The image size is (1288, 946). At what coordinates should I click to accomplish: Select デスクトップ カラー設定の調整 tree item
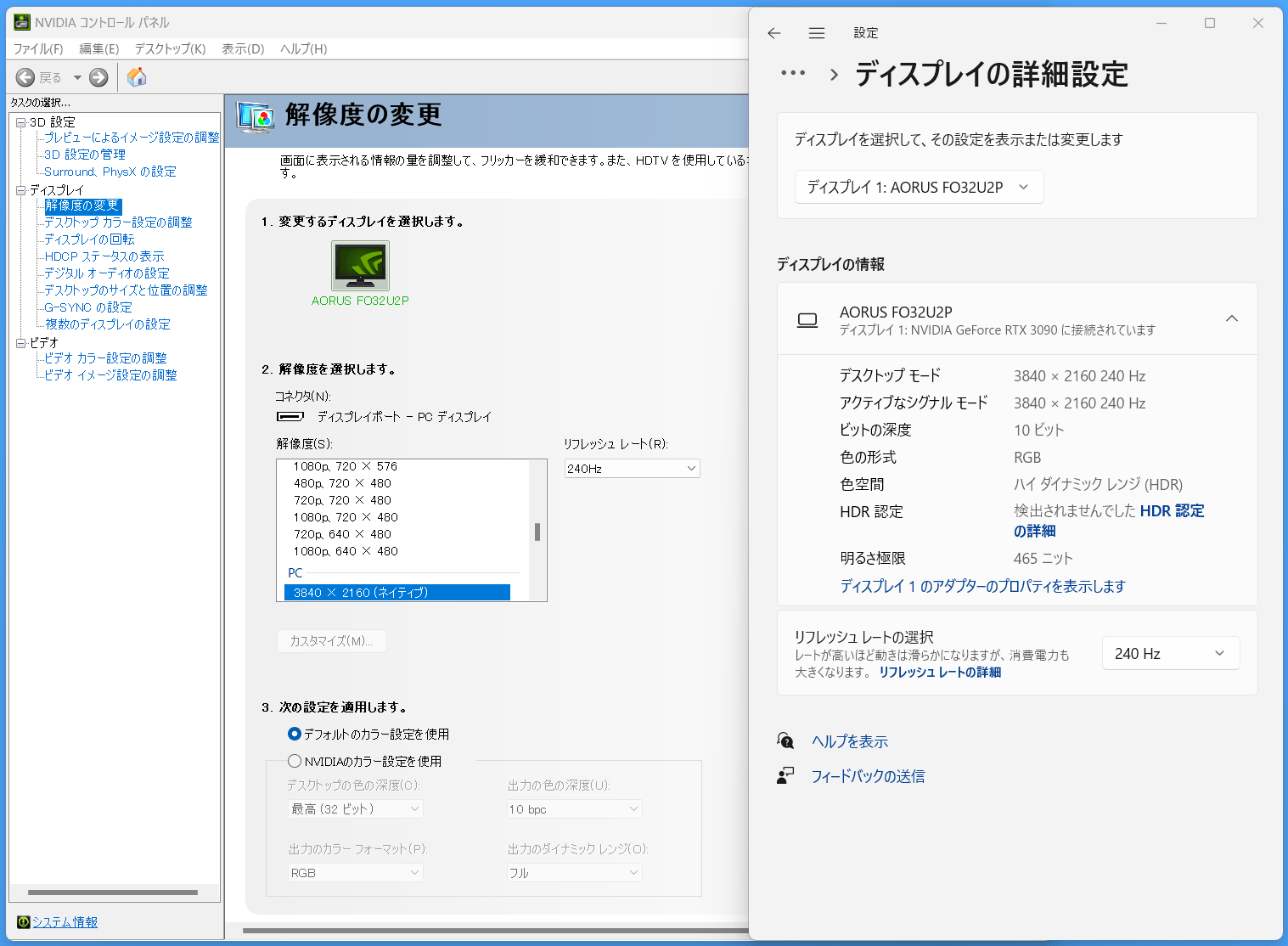click(118, 222)
